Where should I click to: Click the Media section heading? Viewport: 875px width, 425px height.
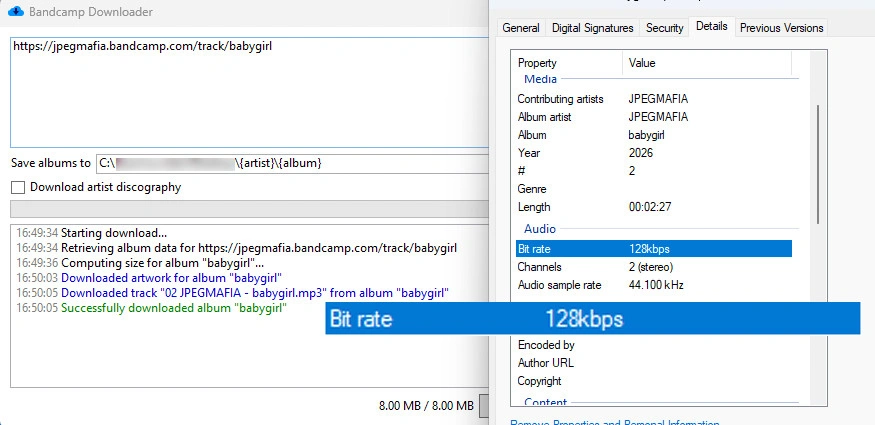pyautogui.click(x=540, y=79)
